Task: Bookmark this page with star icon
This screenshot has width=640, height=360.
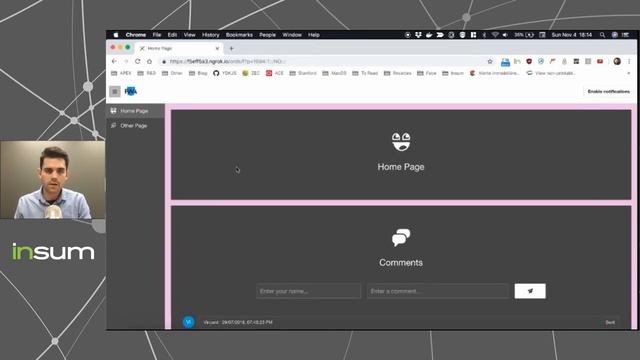Action: [490, 61]
